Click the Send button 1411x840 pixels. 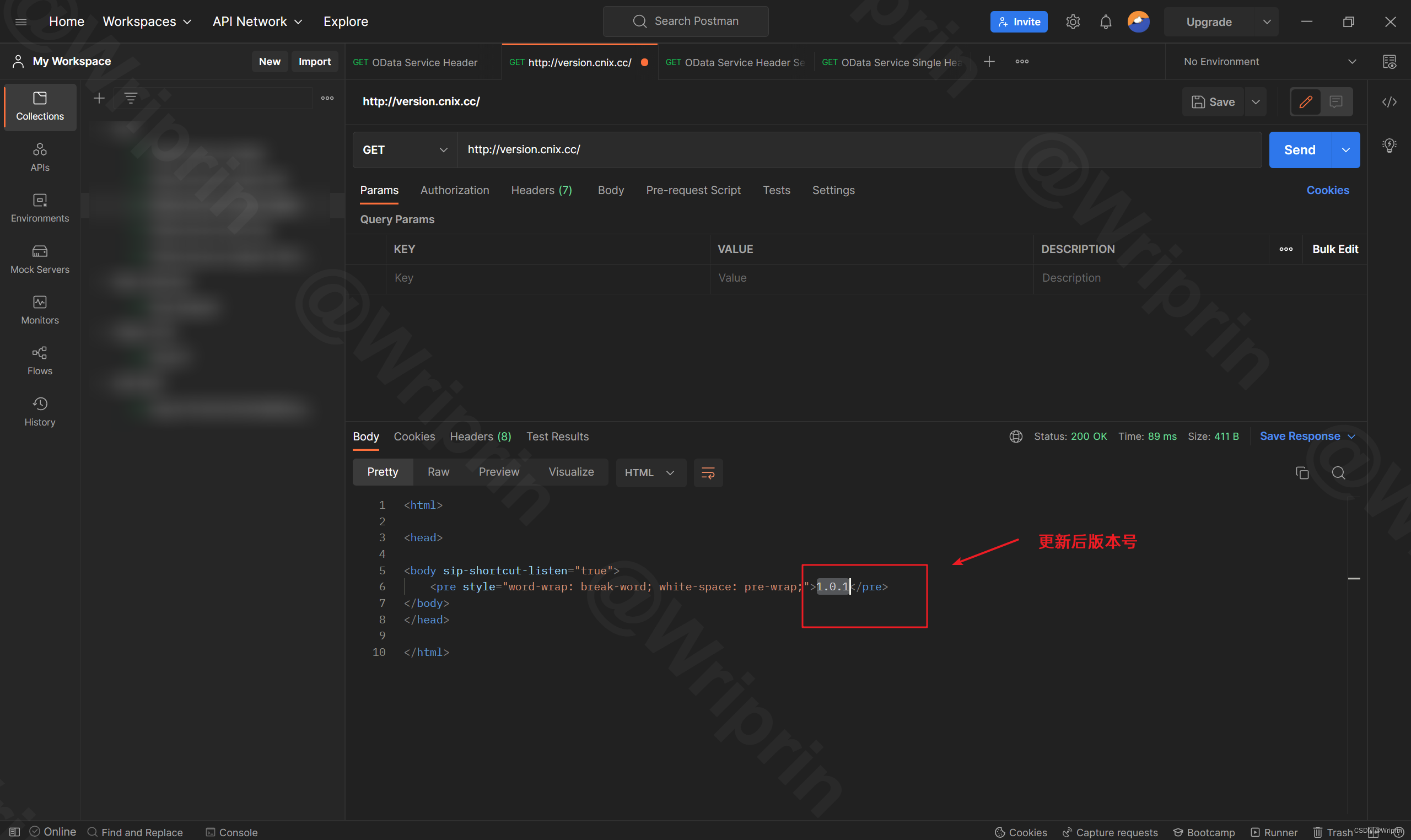pyautogui.click(x=1300, y=149)
